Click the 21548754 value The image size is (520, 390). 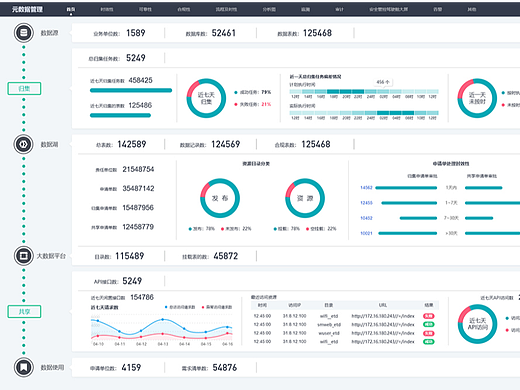pyautogui.click(x=138, y=169)
